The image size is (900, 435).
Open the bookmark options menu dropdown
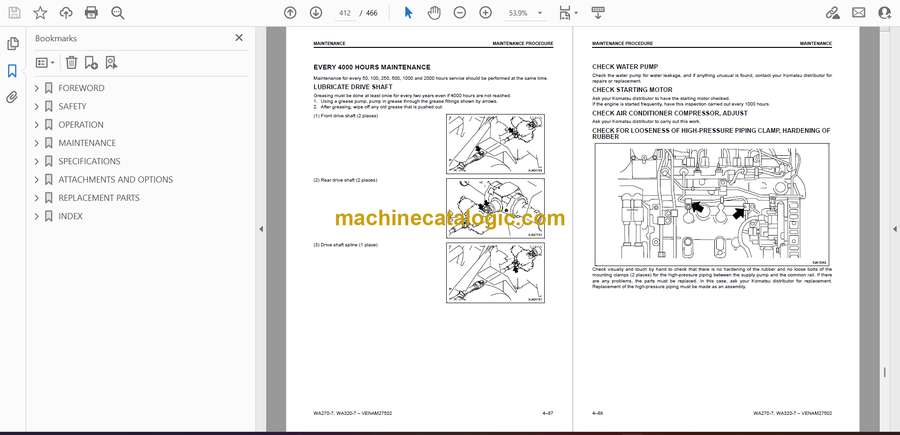[45, 63]
